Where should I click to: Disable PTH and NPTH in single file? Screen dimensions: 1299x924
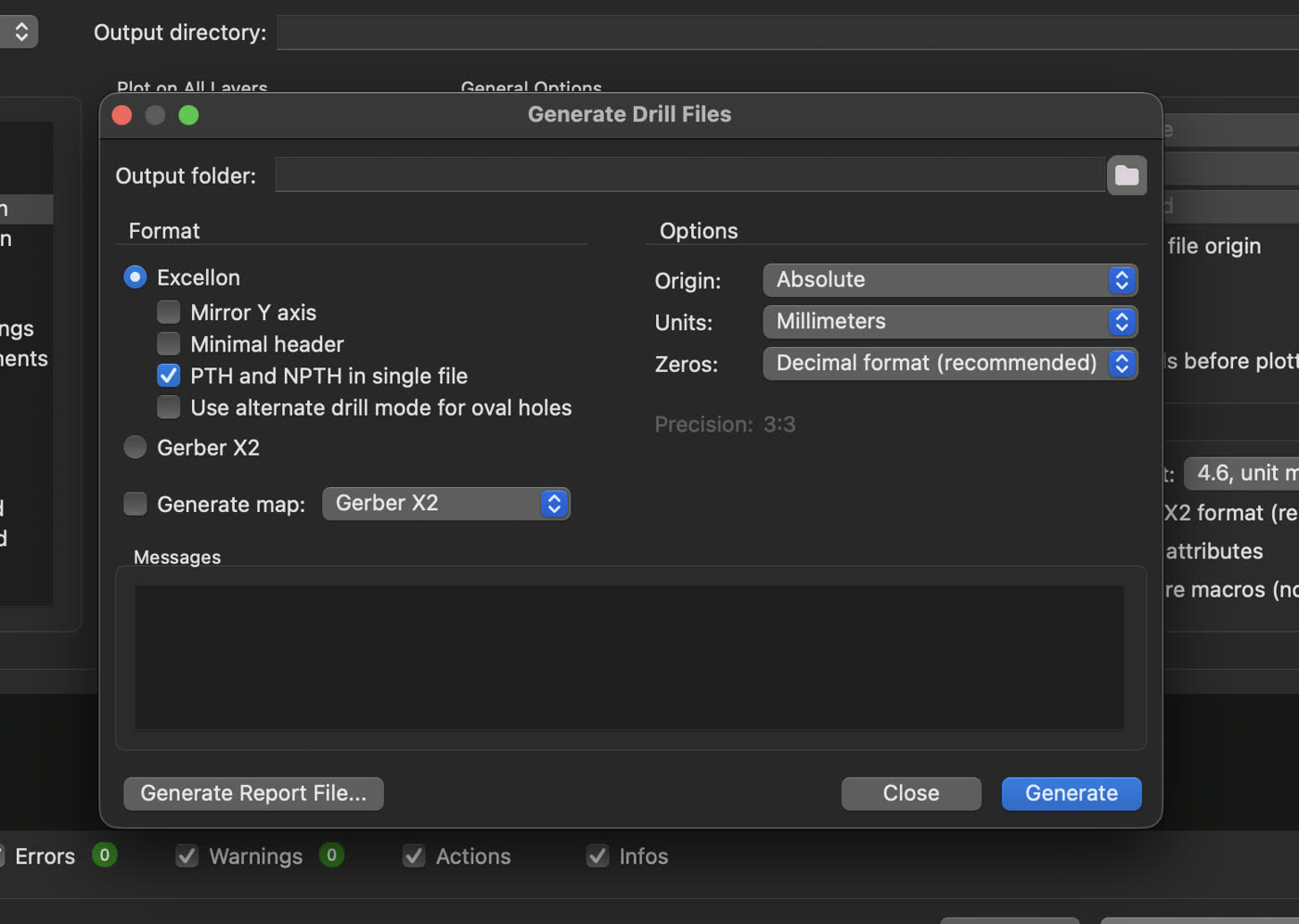(168, 375)
